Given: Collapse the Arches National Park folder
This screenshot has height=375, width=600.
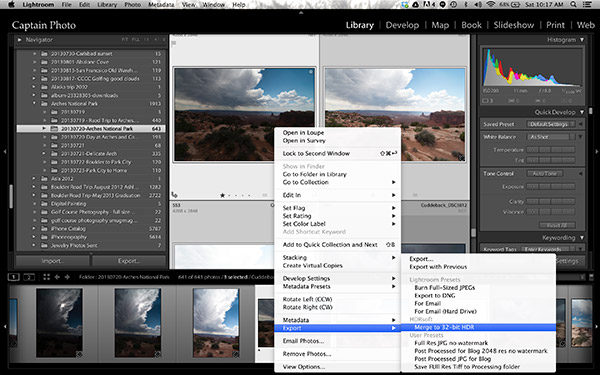Looking at the screenshot, I should 34,104.
